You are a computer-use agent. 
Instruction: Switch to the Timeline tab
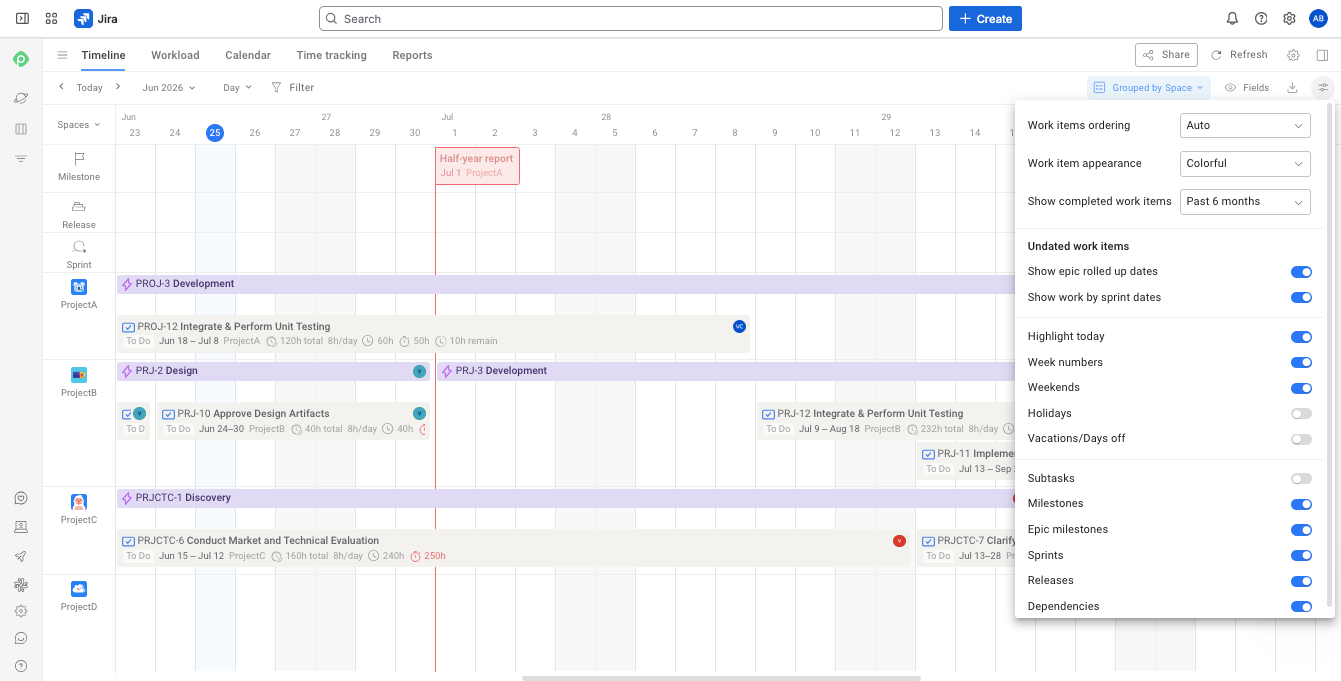(103, 55)
